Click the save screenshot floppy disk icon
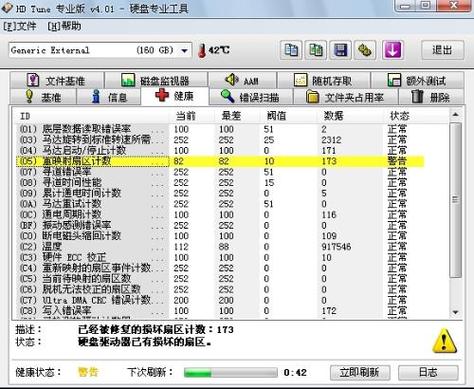This screenshot has height=389, width=474. tap(340, 50)
